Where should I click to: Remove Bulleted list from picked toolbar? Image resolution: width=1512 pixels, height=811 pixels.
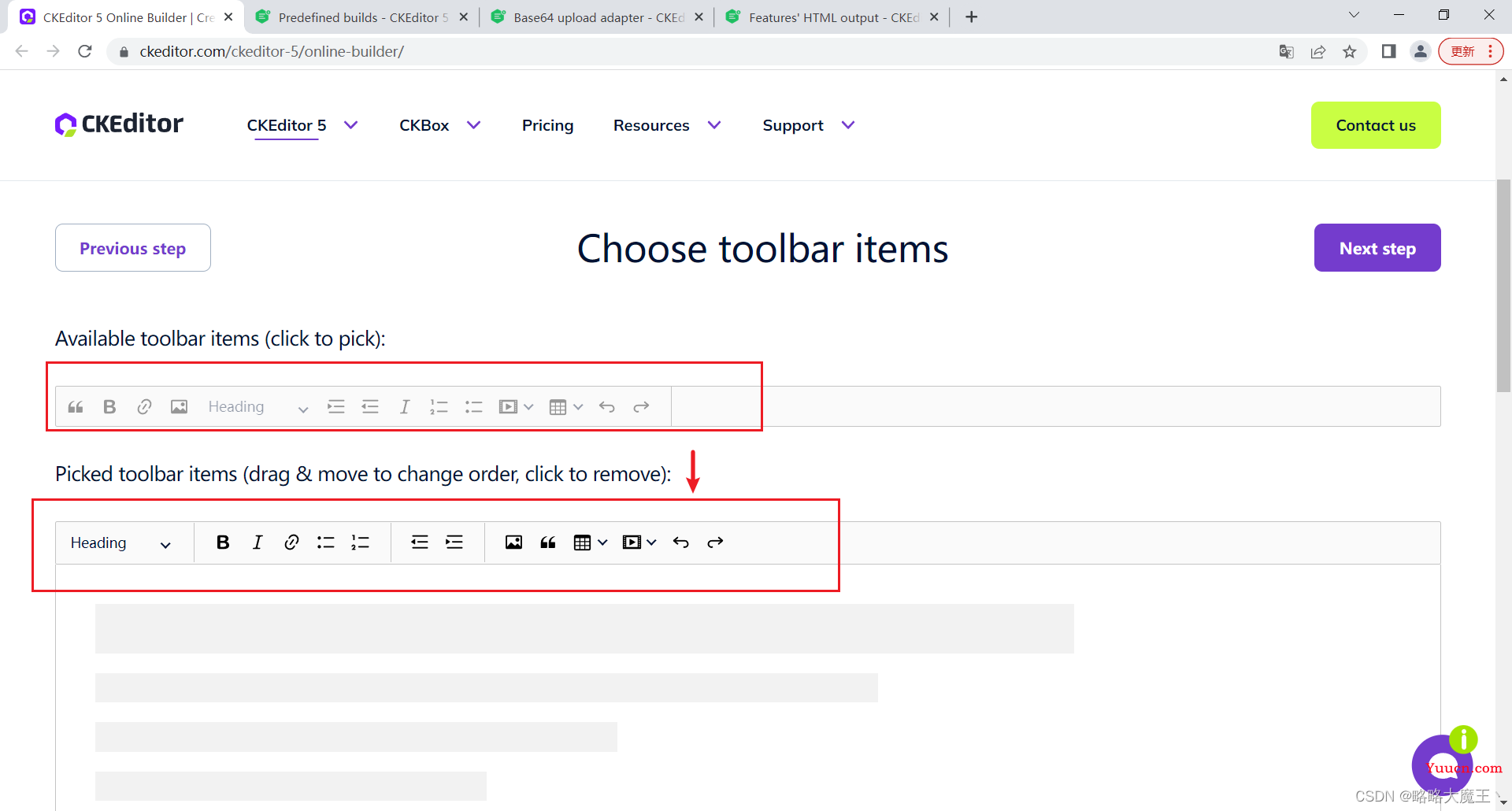coord(326,543)
